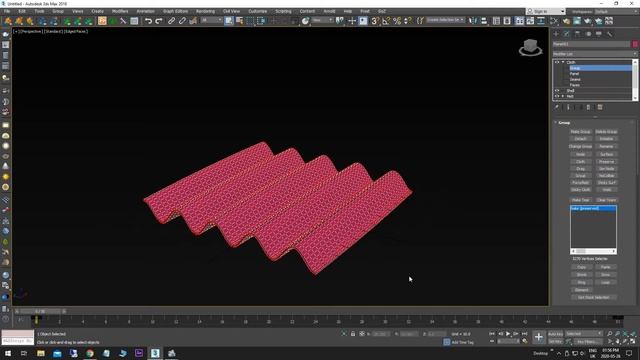Click the time slider handle
The width and height of the screenshot is (640, 360).
pyautogui.click(x=40, y=311)
